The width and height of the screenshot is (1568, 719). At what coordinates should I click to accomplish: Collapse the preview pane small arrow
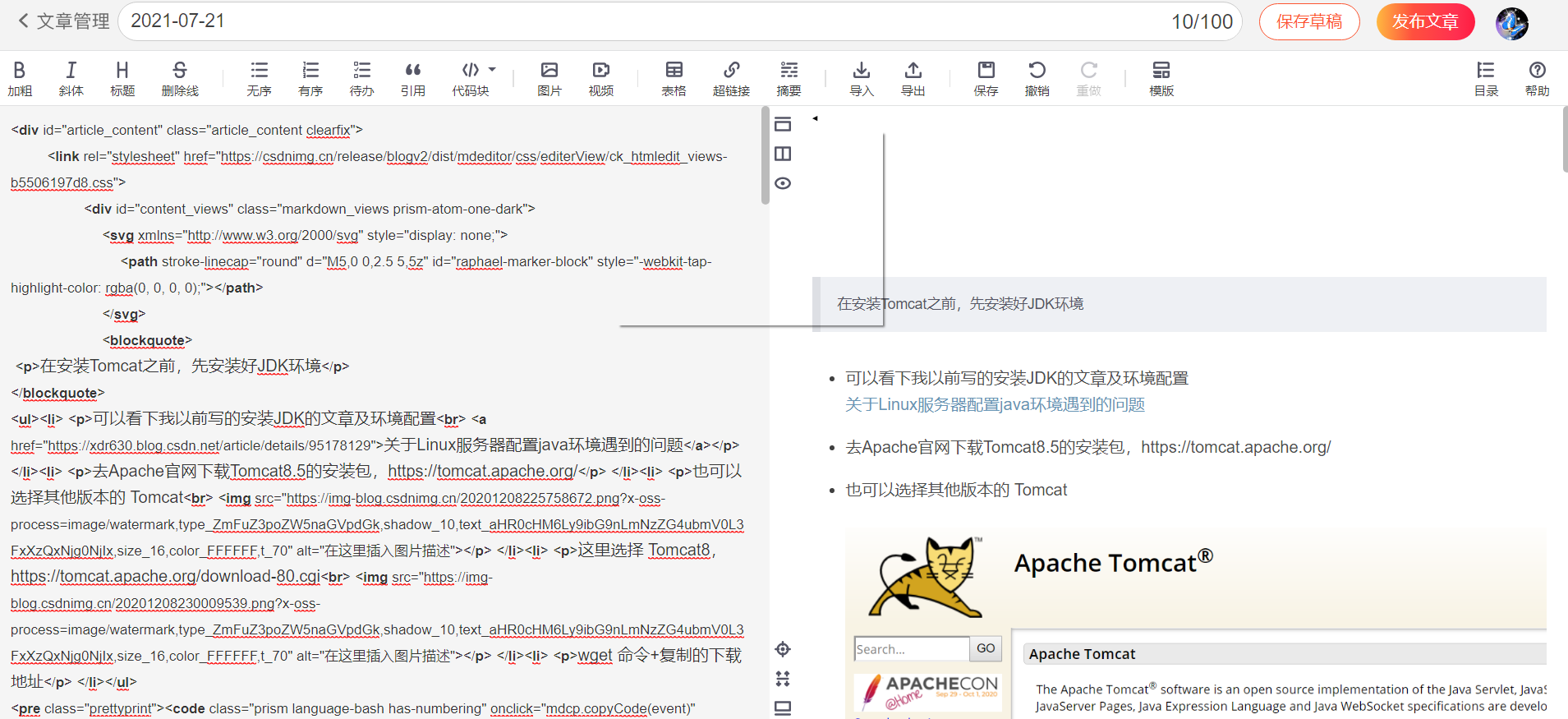pos(815,118)
